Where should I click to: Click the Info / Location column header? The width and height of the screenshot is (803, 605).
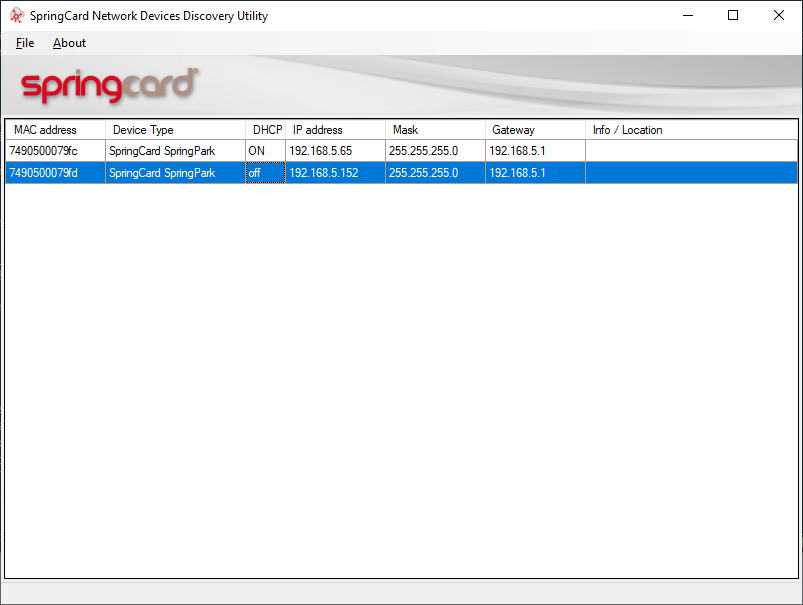tap(691, 130)
